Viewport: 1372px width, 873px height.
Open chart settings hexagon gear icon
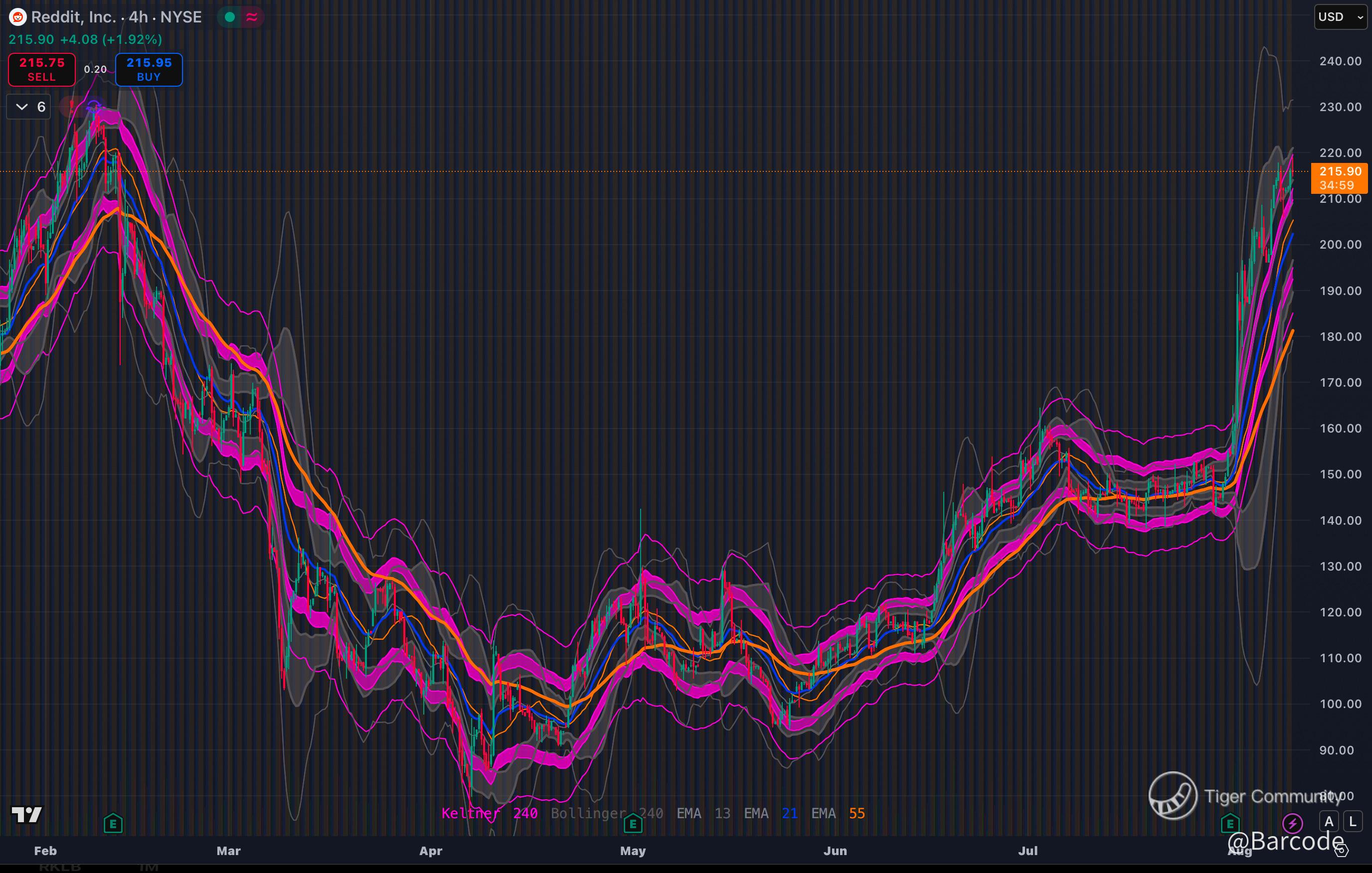[1341, 851]
